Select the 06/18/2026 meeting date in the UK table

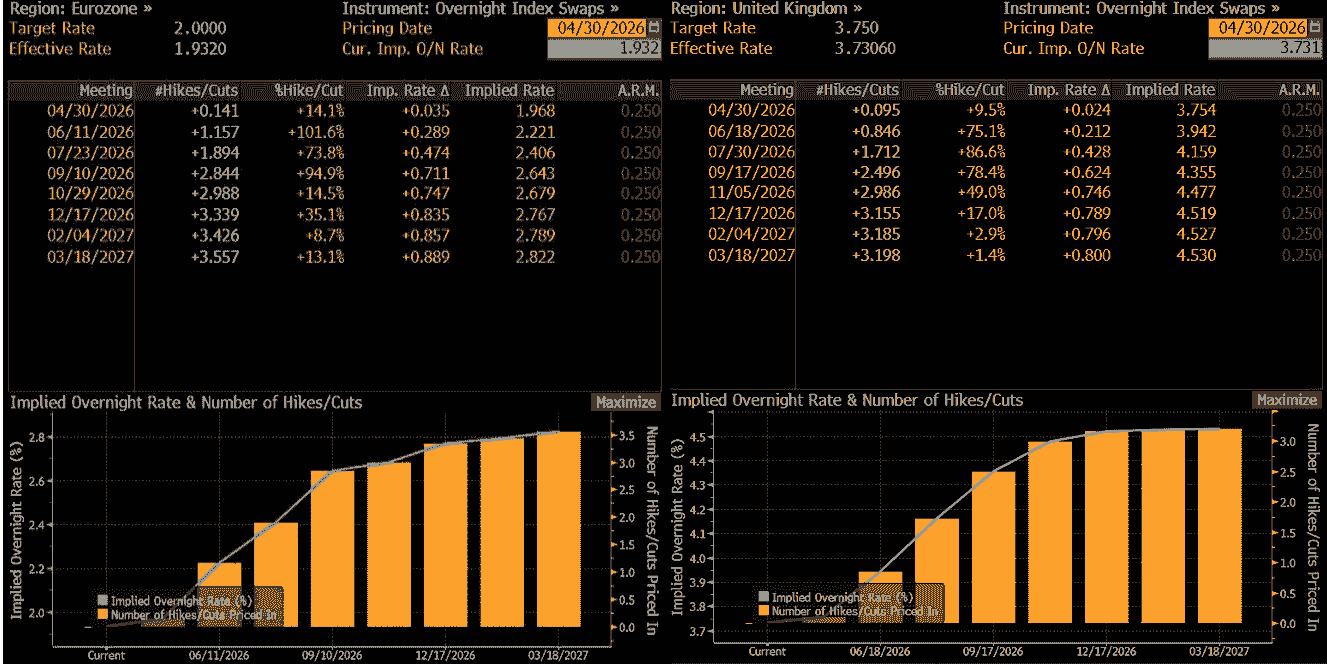point(751,131)
